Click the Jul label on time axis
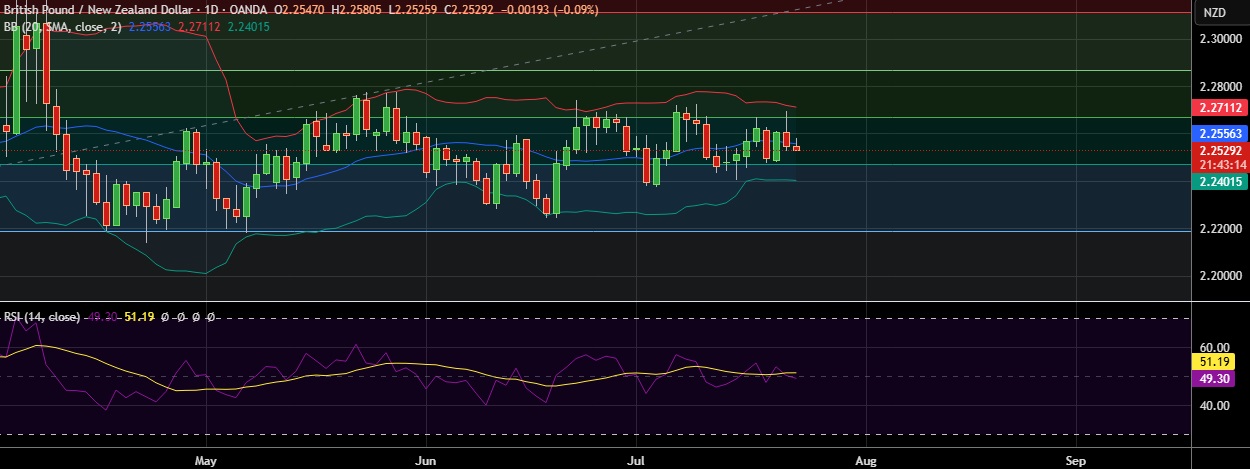Image resolution: width=1250 pixels, height=469 pixels. tap(636, 461)
